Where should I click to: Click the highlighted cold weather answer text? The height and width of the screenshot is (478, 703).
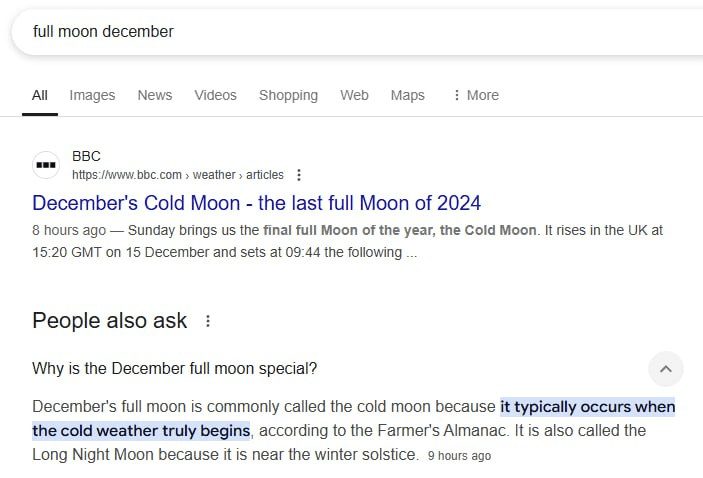tap(587, 408)
